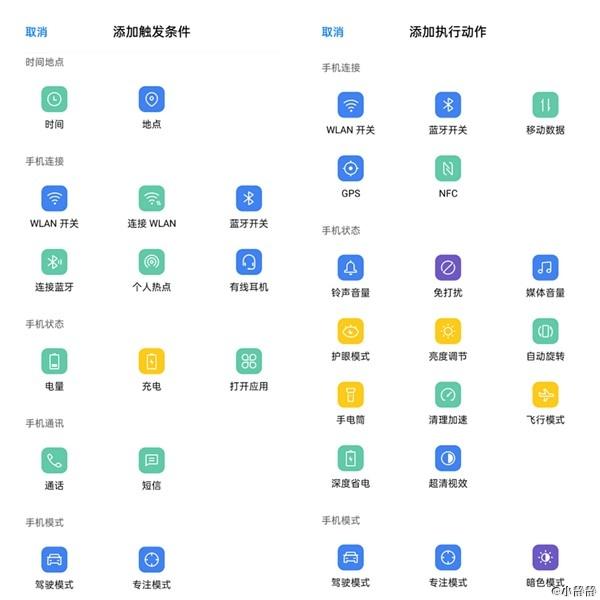600x600 pixels.
Task: Select 蓝牙开关 in trigger conditions panel
Action: (x=249, y=198)
